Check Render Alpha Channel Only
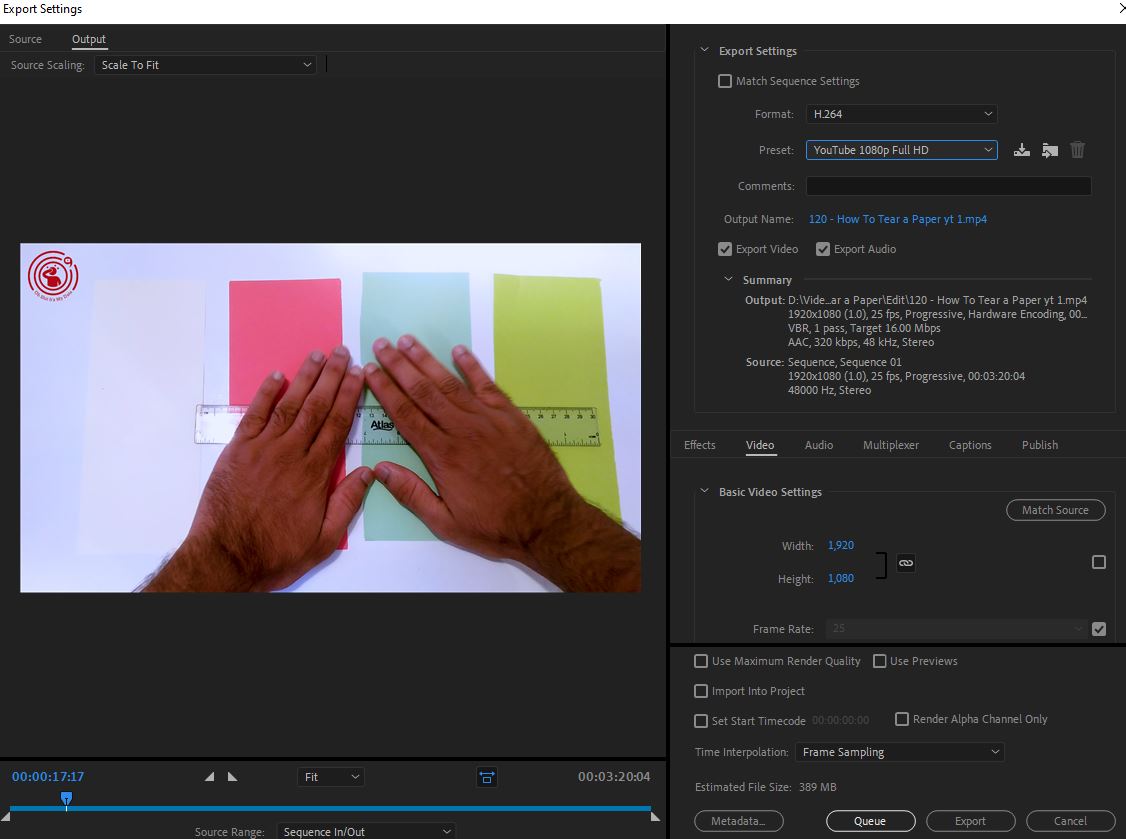Image resolution: width=1126 pixels, height=839 pixels. point(902,719)
